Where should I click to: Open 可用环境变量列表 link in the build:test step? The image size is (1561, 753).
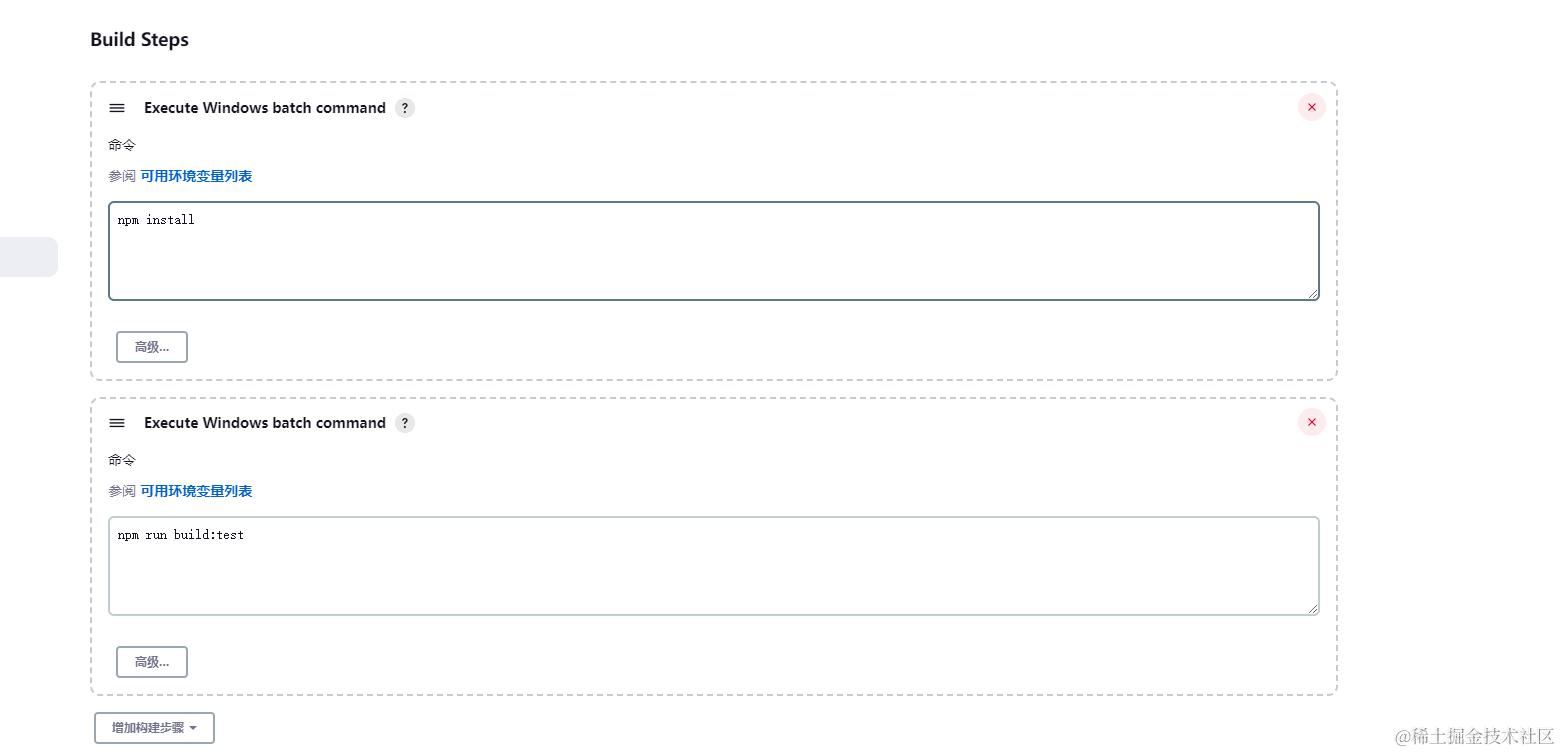(196, 491)
